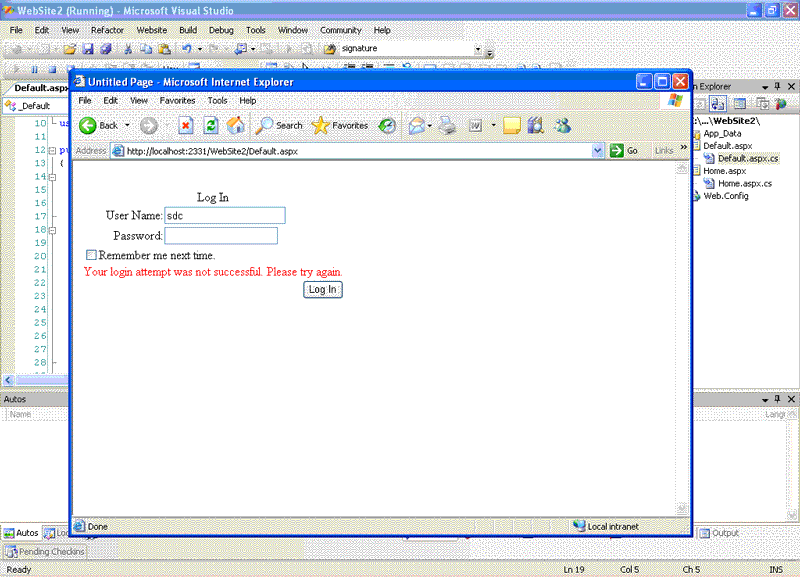Click the Edit with Word icon in IE
The width and height of the screenshot is (800, 577).
[x=475, y=126]
